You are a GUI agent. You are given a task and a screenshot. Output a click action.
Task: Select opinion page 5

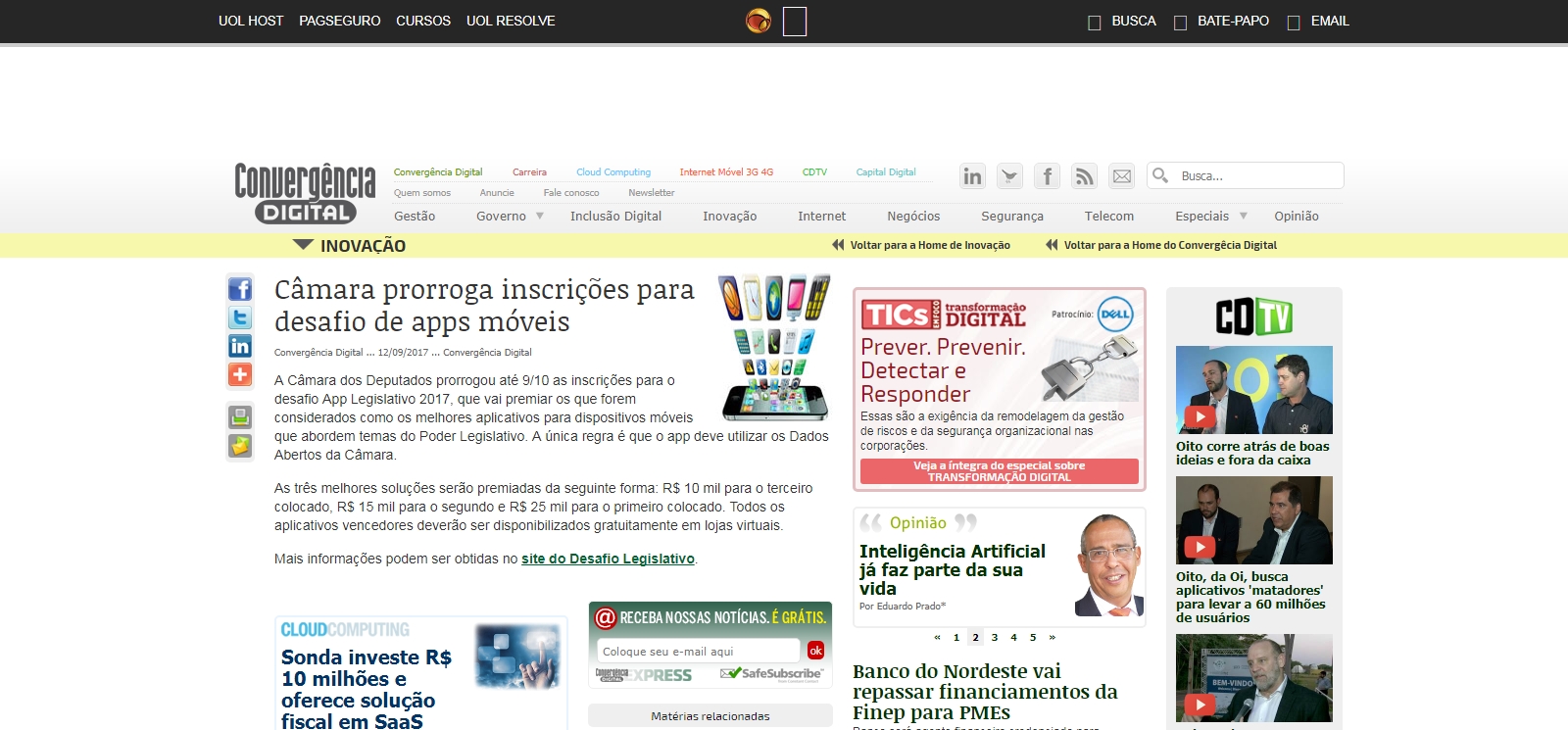click(x=1033, y=637)
